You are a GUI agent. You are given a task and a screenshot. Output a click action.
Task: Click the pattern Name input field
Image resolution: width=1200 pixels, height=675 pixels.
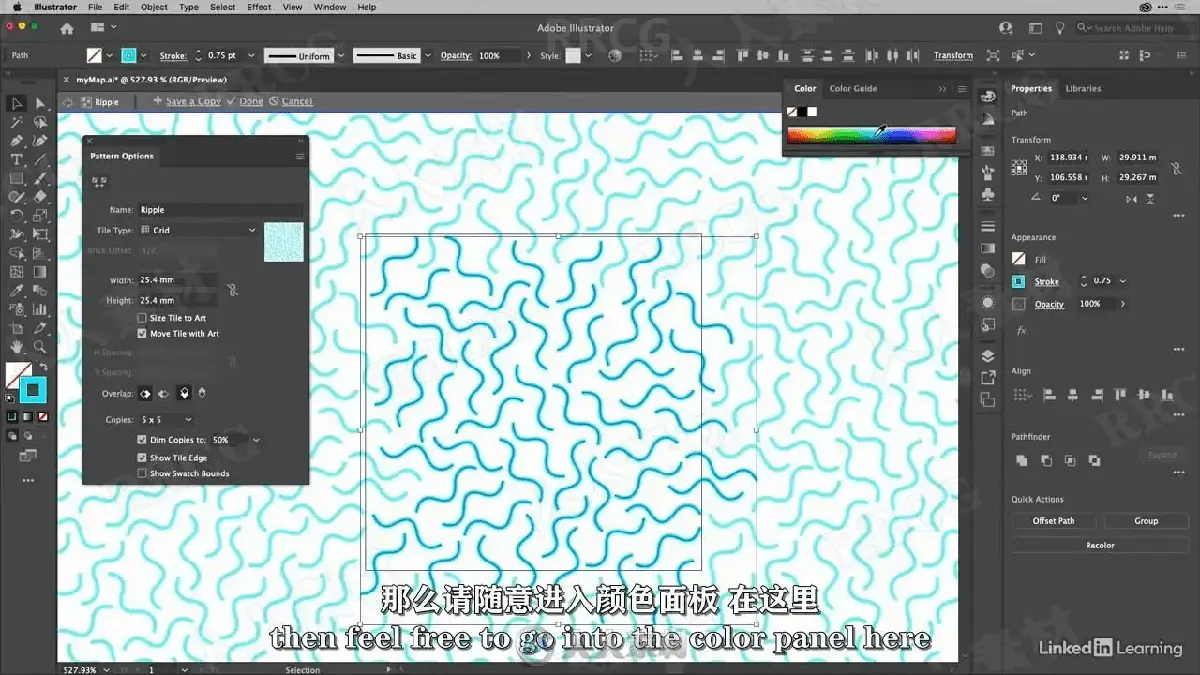point(221,210)
